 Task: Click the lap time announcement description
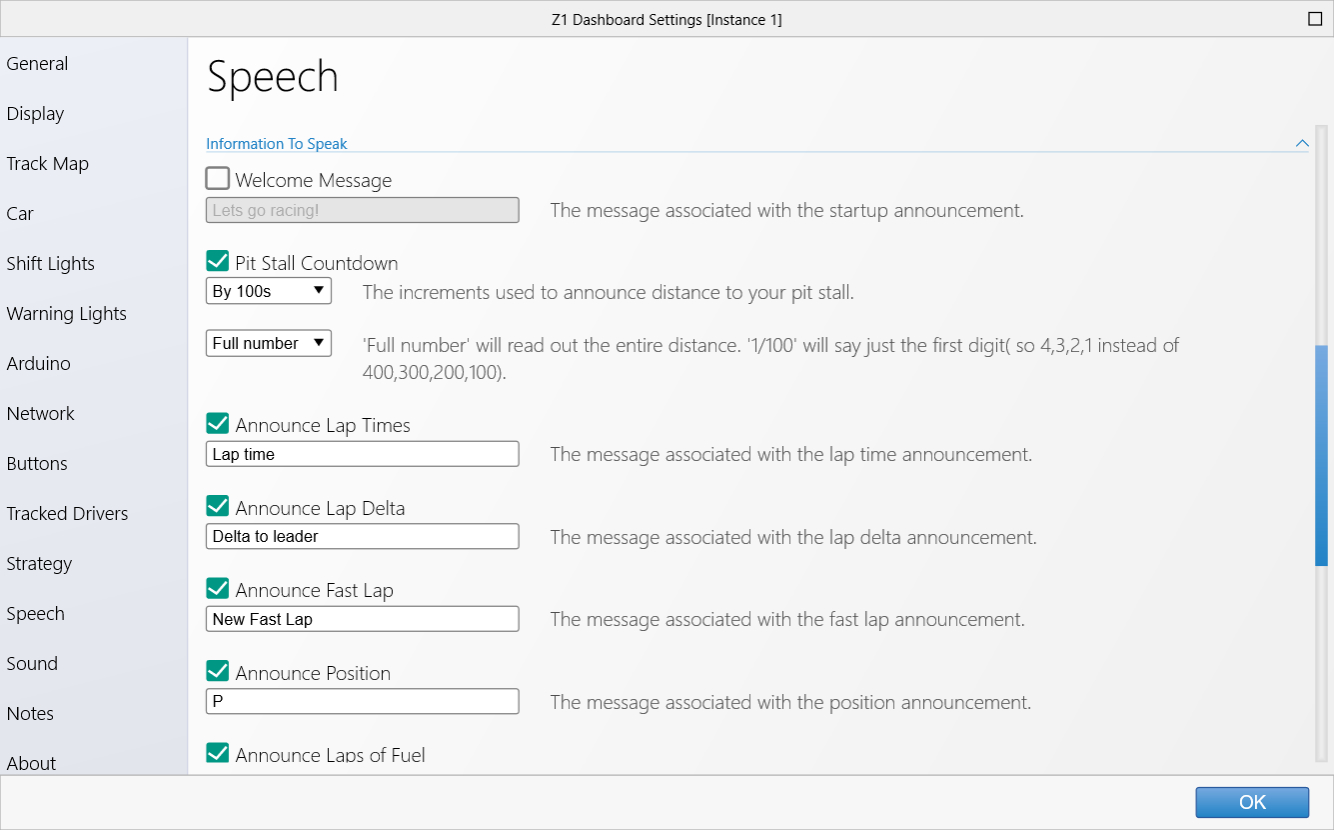pos(791,455)
